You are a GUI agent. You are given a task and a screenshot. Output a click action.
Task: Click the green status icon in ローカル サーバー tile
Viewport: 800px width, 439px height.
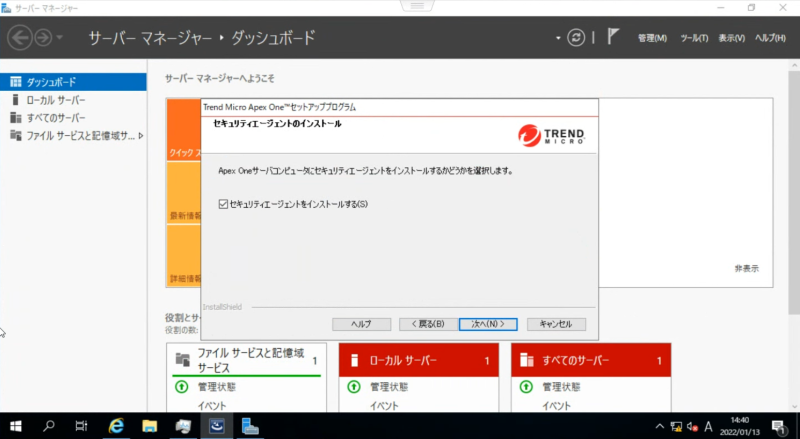tap(354, 387)
